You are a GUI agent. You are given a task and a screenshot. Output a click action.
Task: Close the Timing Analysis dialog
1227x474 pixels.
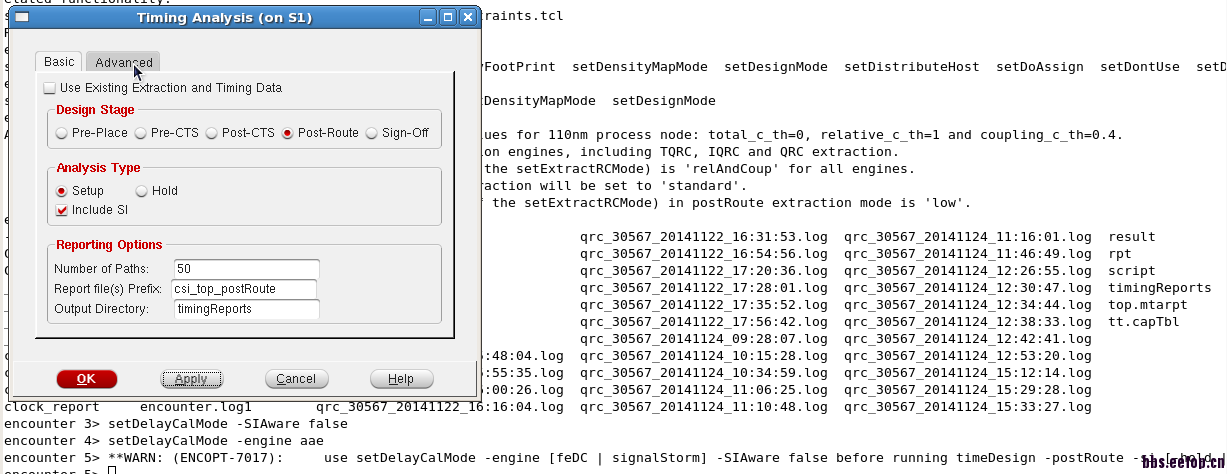[x=467, y=18]
